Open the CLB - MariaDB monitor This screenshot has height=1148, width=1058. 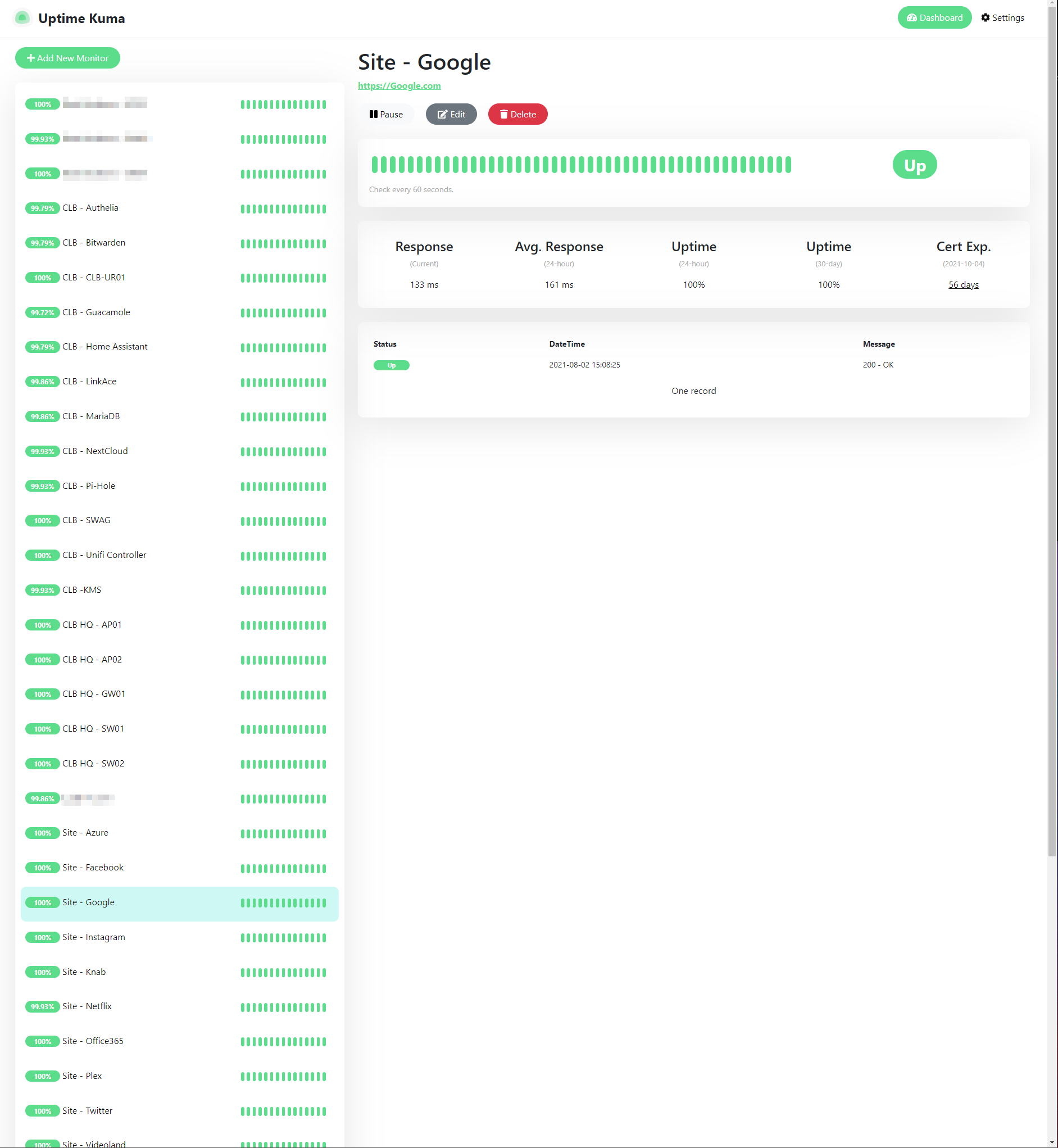click(x=180, y=417)
